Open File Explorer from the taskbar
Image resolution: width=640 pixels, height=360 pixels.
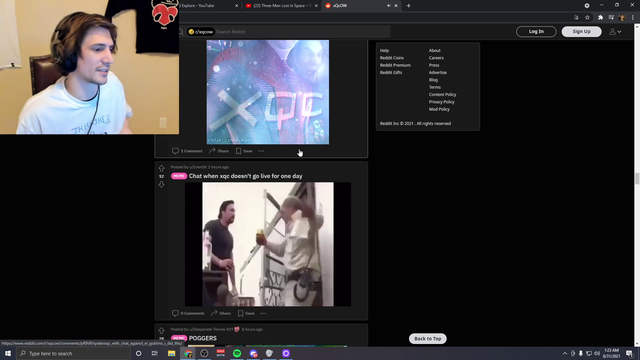tap(171, 353)
